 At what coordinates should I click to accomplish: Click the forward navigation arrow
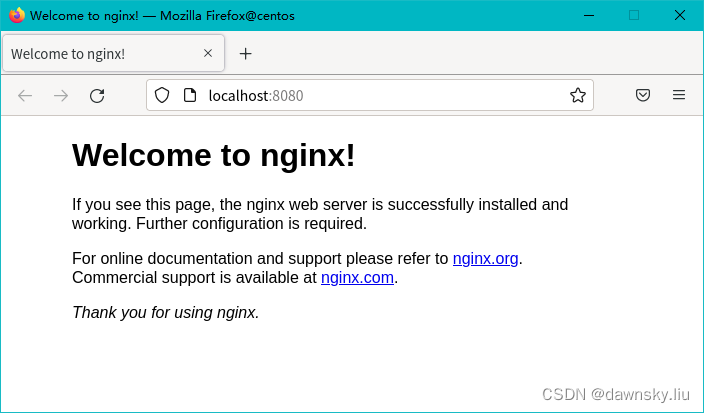(x=61, y=96)
